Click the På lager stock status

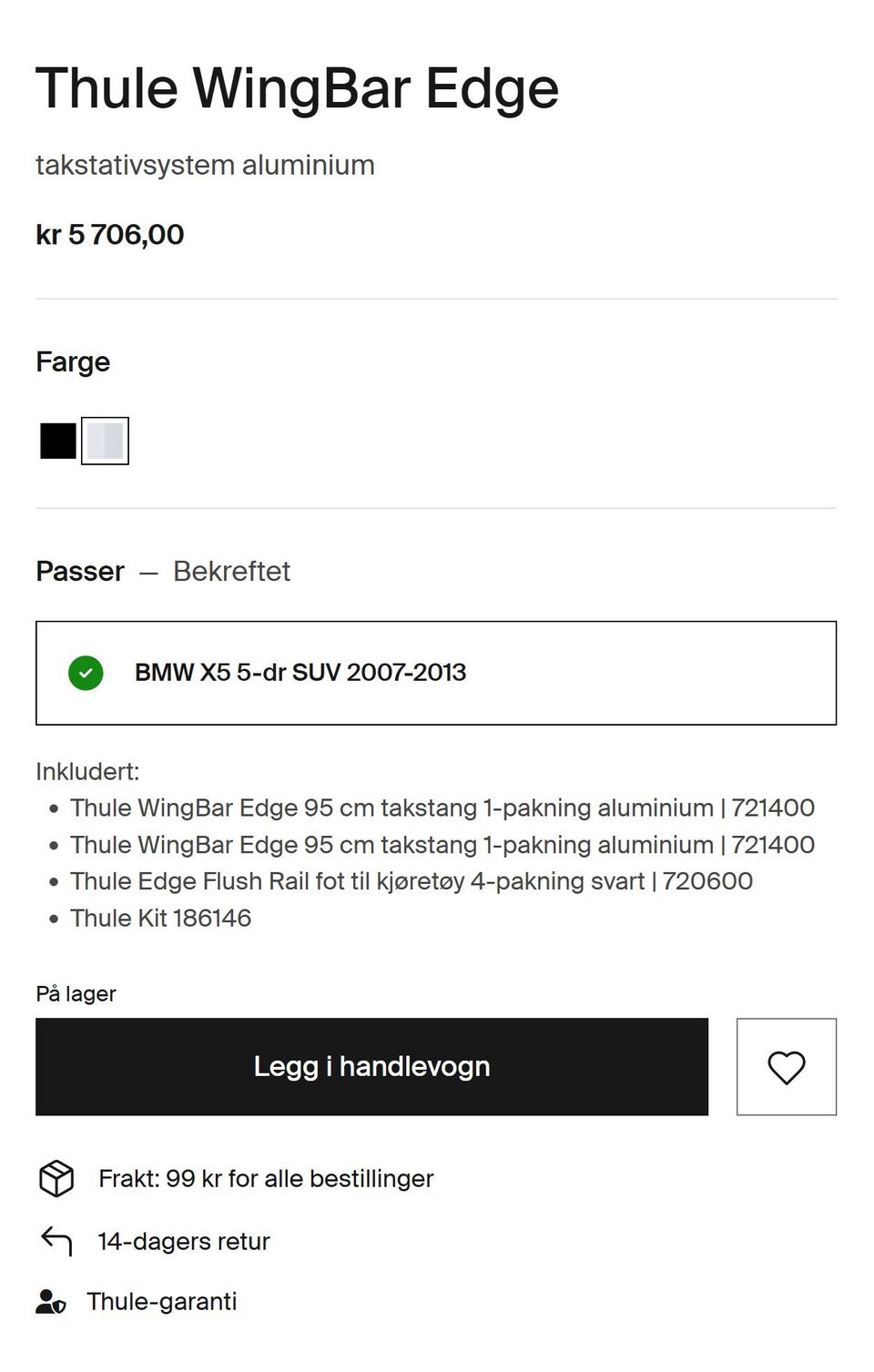pyautogui.click(x=76, y=993)
